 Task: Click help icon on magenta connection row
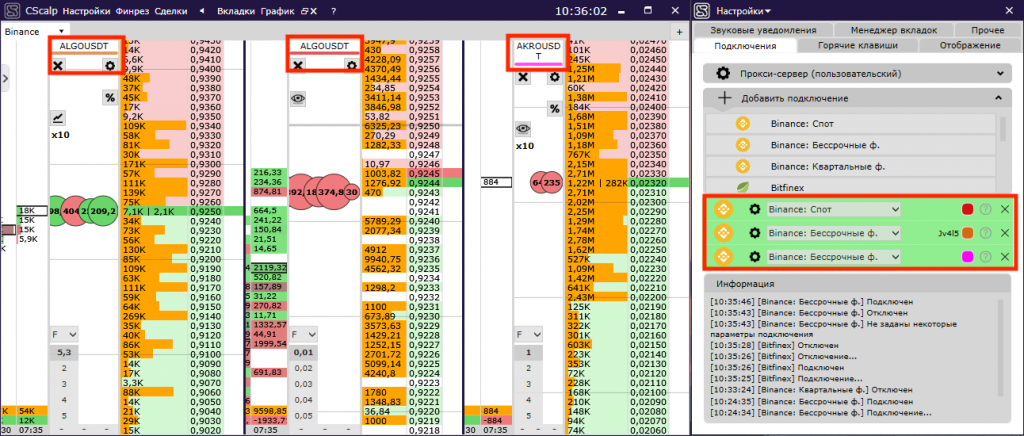pyautogui.click(x=986, y=257)
